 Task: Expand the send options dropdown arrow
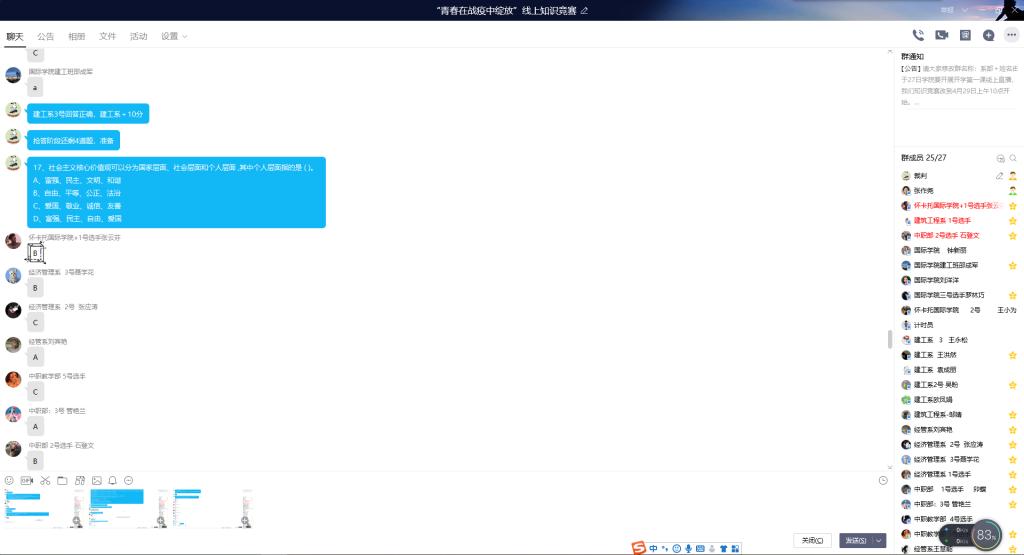click(879, 540)
